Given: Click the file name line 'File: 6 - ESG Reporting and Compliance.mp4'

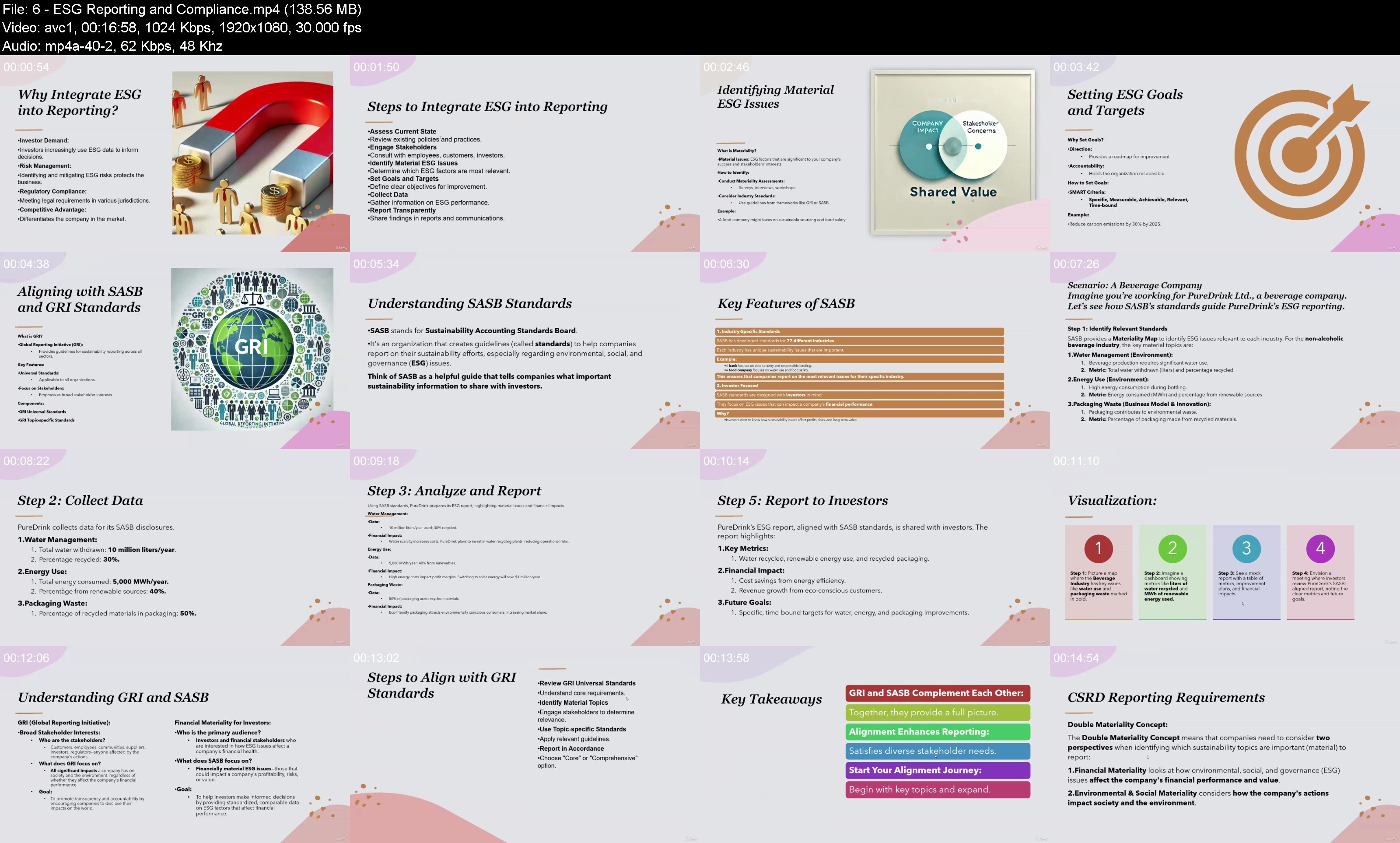Looking at the screenshot, I should [x=182, y=9].
